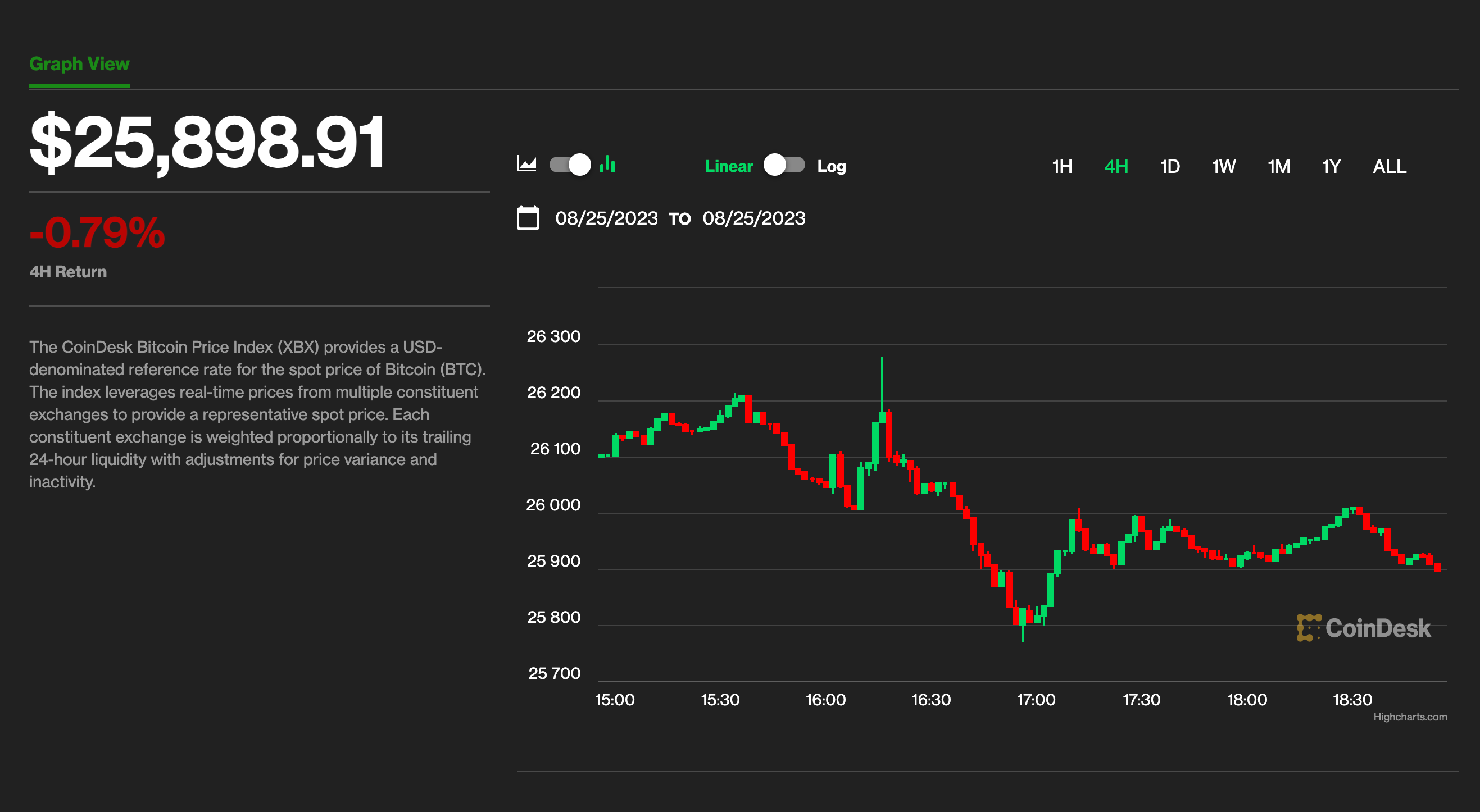Click the end date 08/25/2023 field
Image resolution: width=1480 pixels, height=812 pixels.
(x=755, y=219)
